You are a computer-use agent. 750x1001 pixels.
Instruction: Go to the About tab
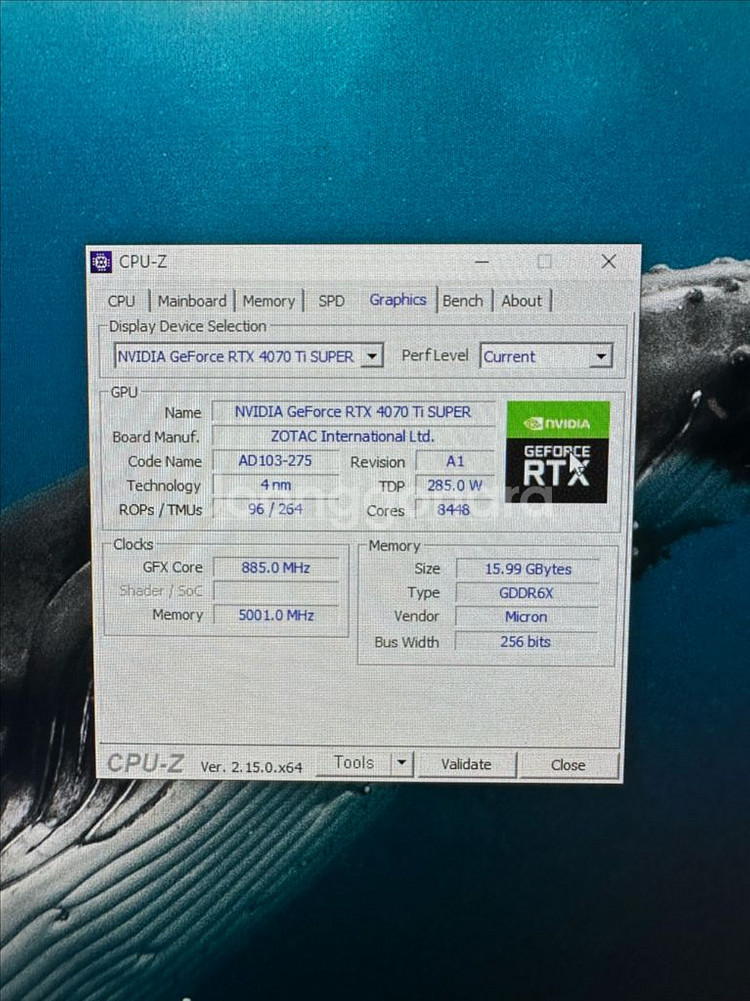pyautogui.click(x=521, y=301)
